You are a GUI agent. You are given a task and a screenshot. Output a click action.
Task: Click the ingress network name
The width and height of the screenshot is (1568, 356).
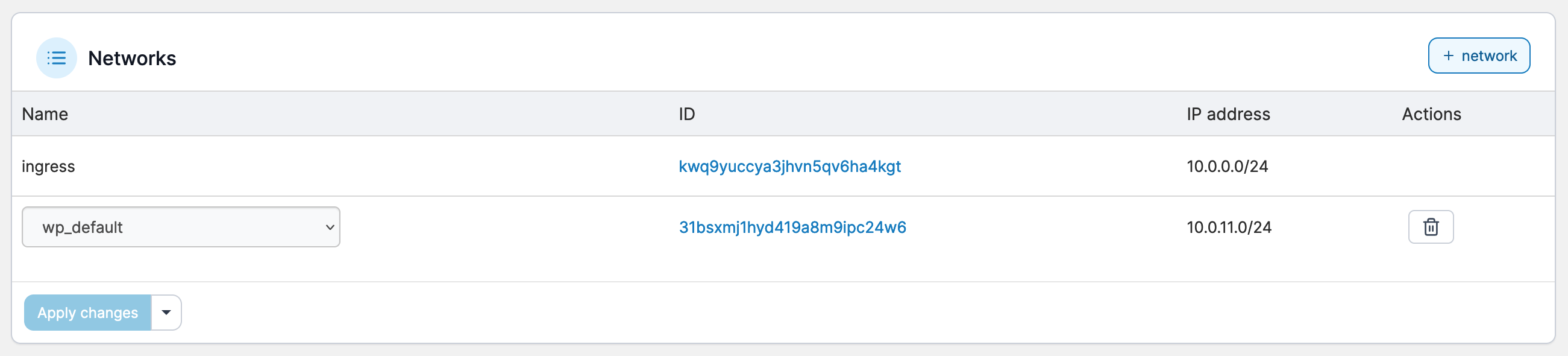tap(48, 167)
